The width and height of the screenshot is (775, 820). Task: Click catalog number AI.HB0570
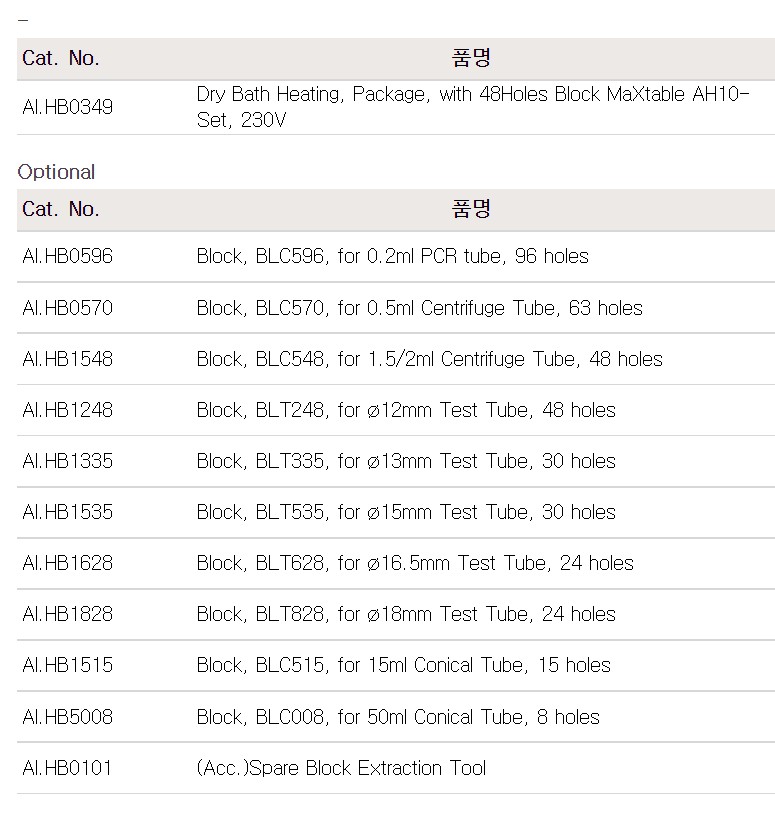67,308
